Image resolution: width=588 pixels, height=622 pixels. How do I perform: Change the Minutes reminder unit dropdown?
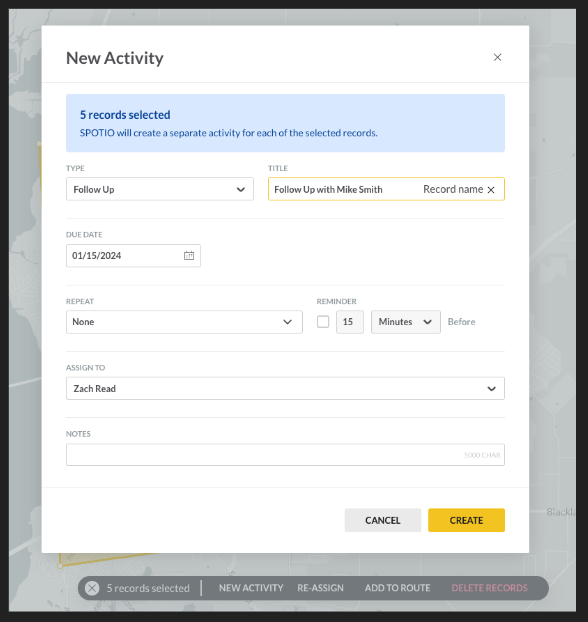pyautogui.click(x=405, y=322)
